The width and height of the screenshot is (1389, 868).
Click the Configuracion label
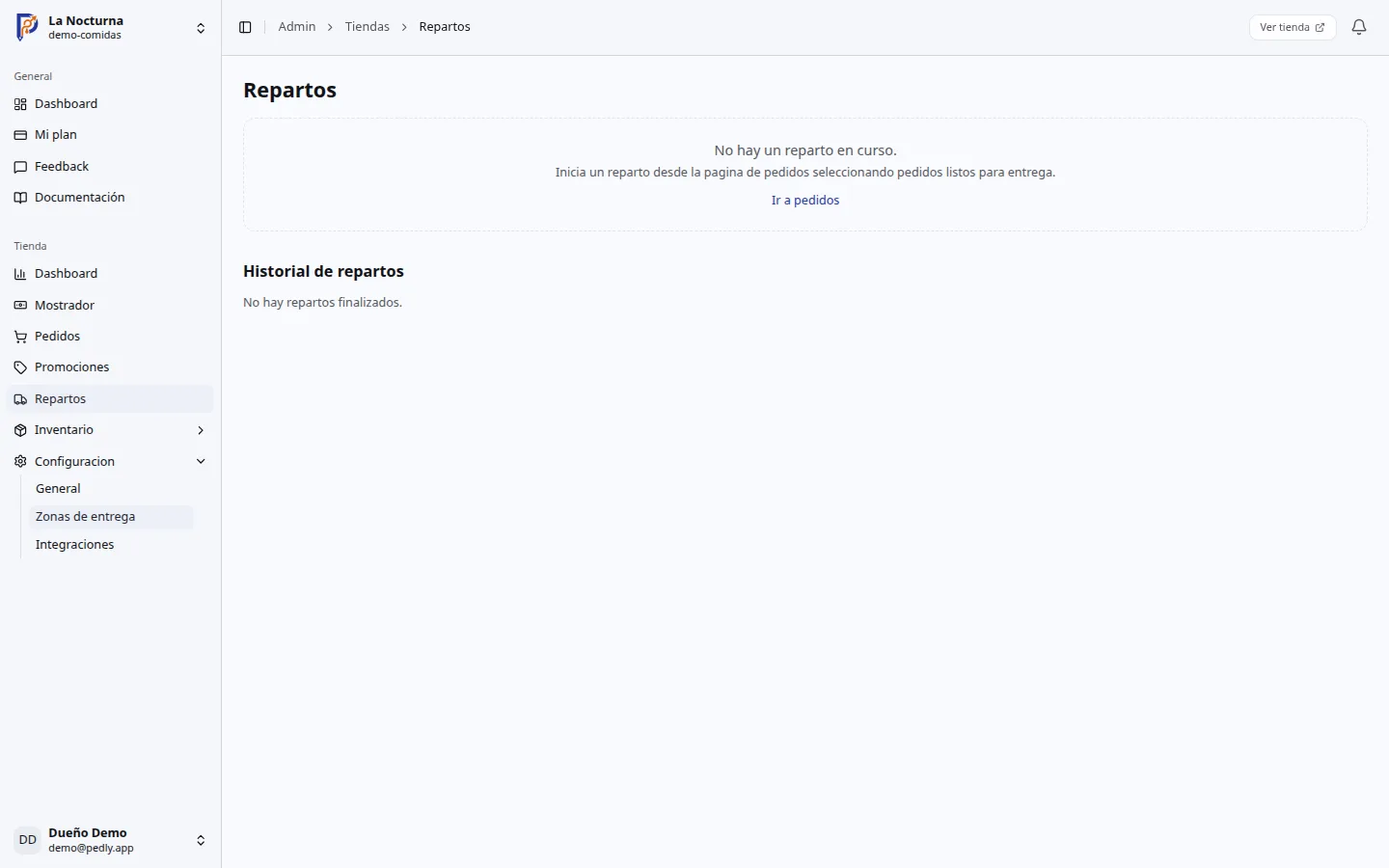coord(74,462)
